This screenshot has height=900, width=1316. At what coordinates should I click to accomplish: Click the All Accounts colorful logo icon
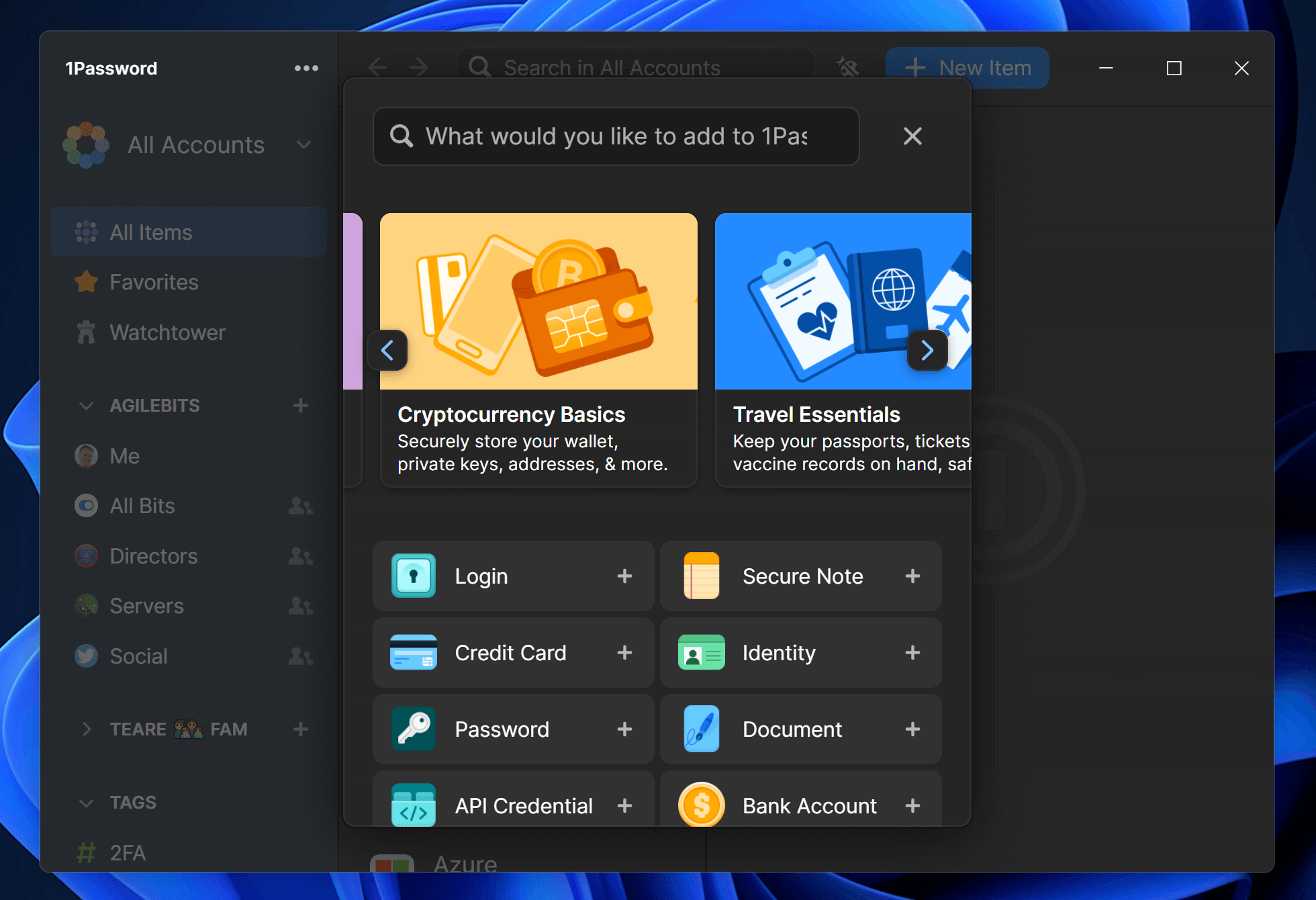pos(86,145)
